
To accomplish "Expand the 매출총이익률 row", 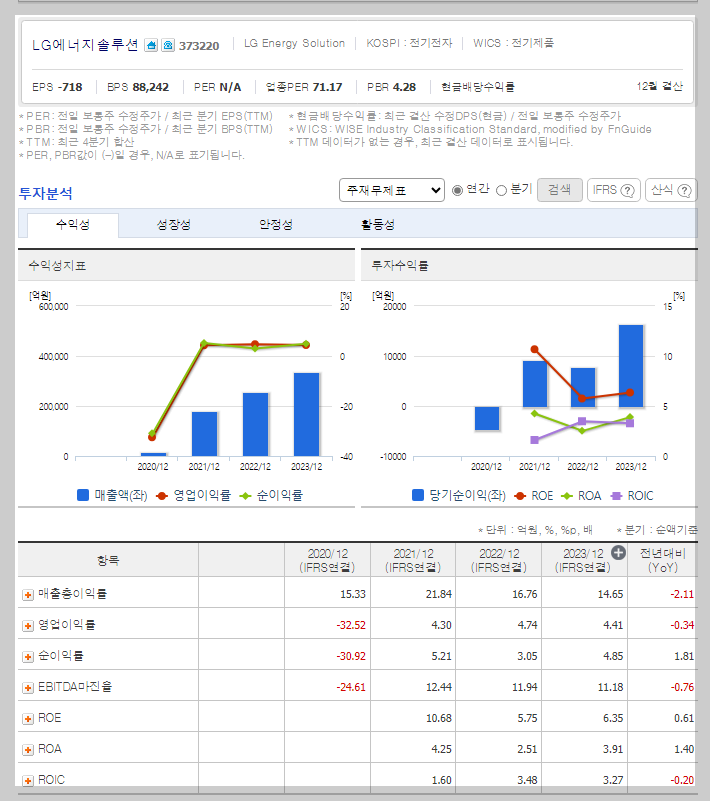I will point(28,595).
